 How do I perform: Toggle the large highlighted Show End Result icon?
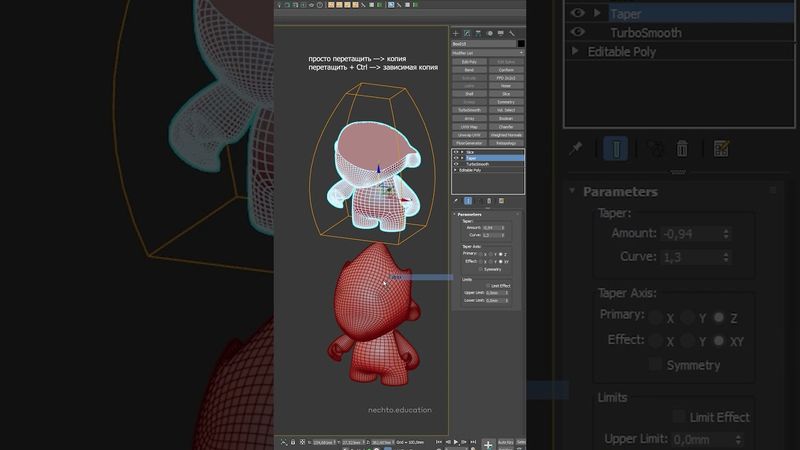pyautogui.click(x=617, y=148)
